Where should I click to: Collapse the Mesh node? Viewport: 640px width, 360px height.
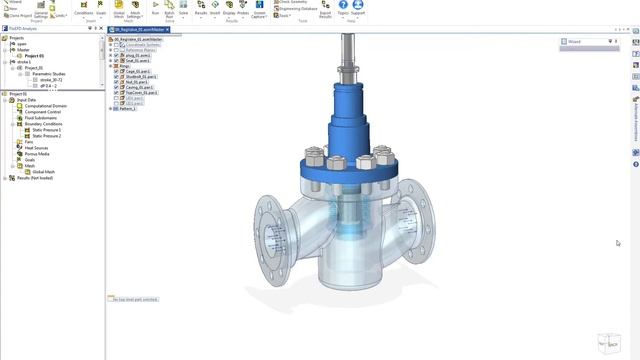pos(13,166)
